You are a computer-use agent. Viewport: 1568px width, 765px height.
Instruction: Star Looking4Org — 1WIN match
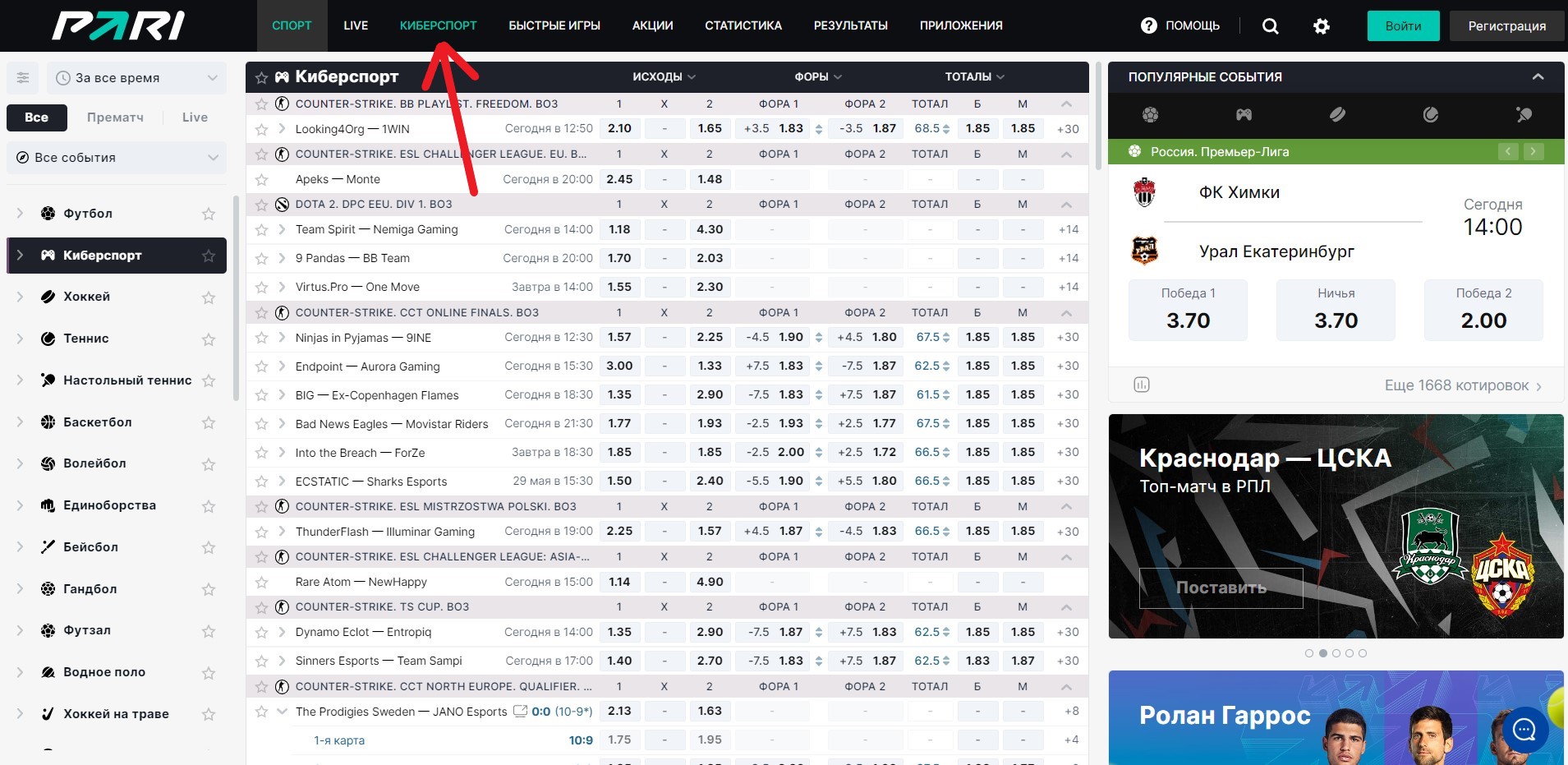261,129
